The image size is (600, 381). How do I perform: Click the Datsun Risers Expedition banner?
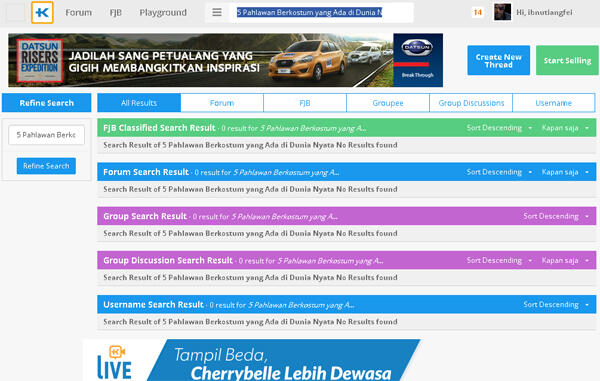pos(225,60)
